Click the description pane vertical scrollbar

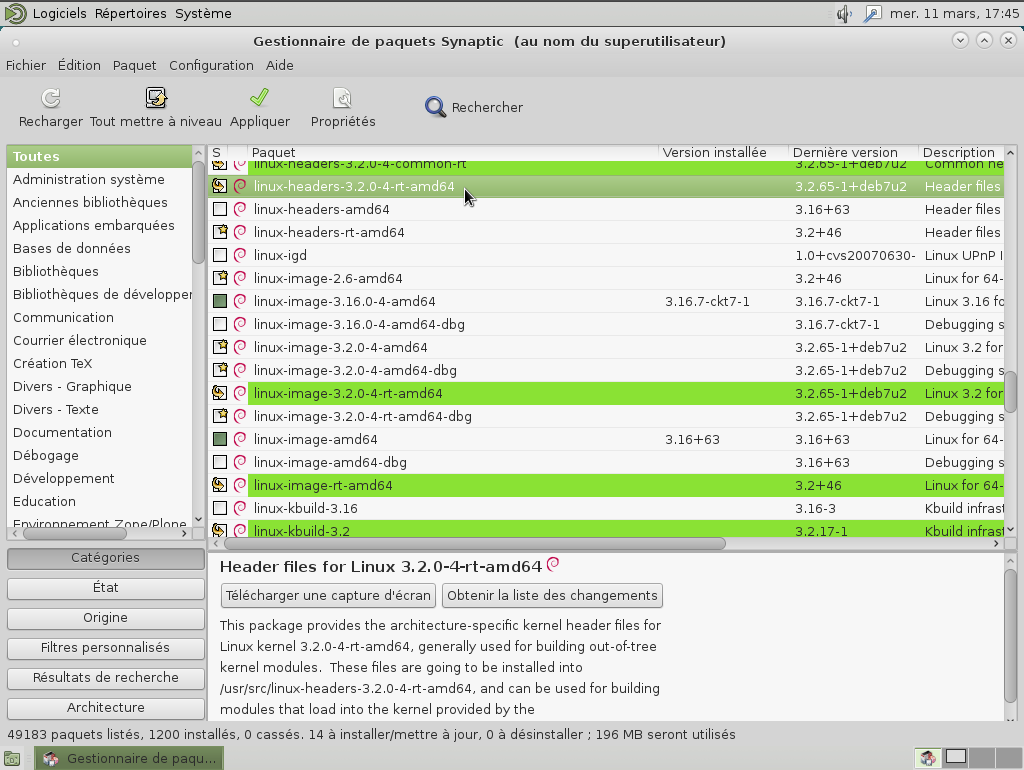click(x=1010, y=634)
